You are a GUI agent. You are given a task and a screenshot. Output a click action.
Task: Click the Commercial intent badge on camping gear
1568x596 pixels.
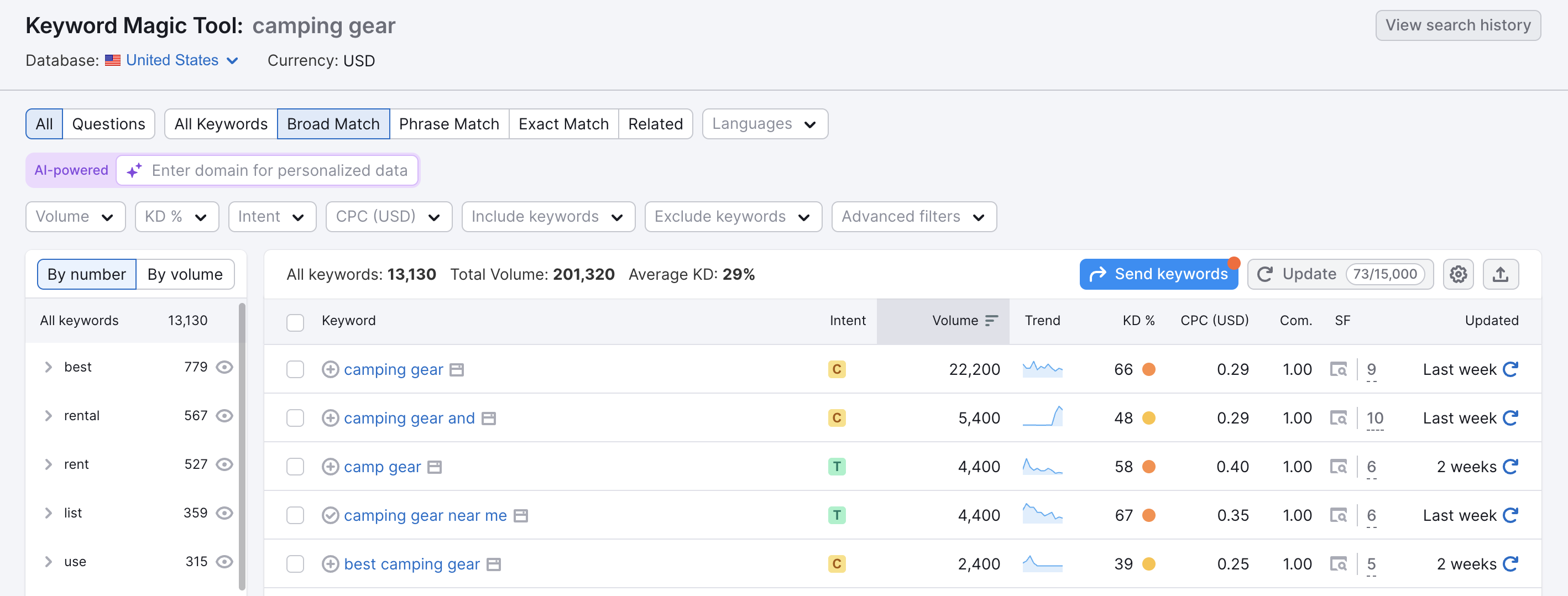click(838, 369)
